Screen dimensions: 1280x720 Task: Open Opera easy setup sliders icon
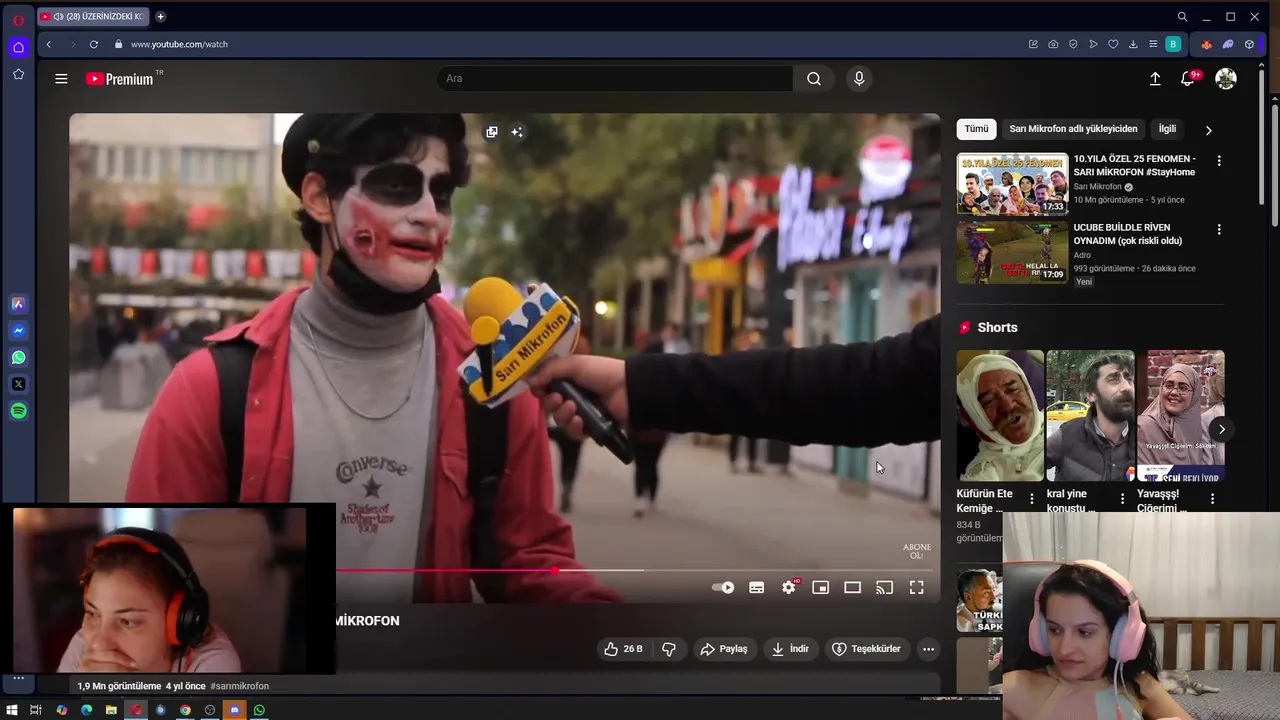pyautogui.click(x=1153, y=44)
